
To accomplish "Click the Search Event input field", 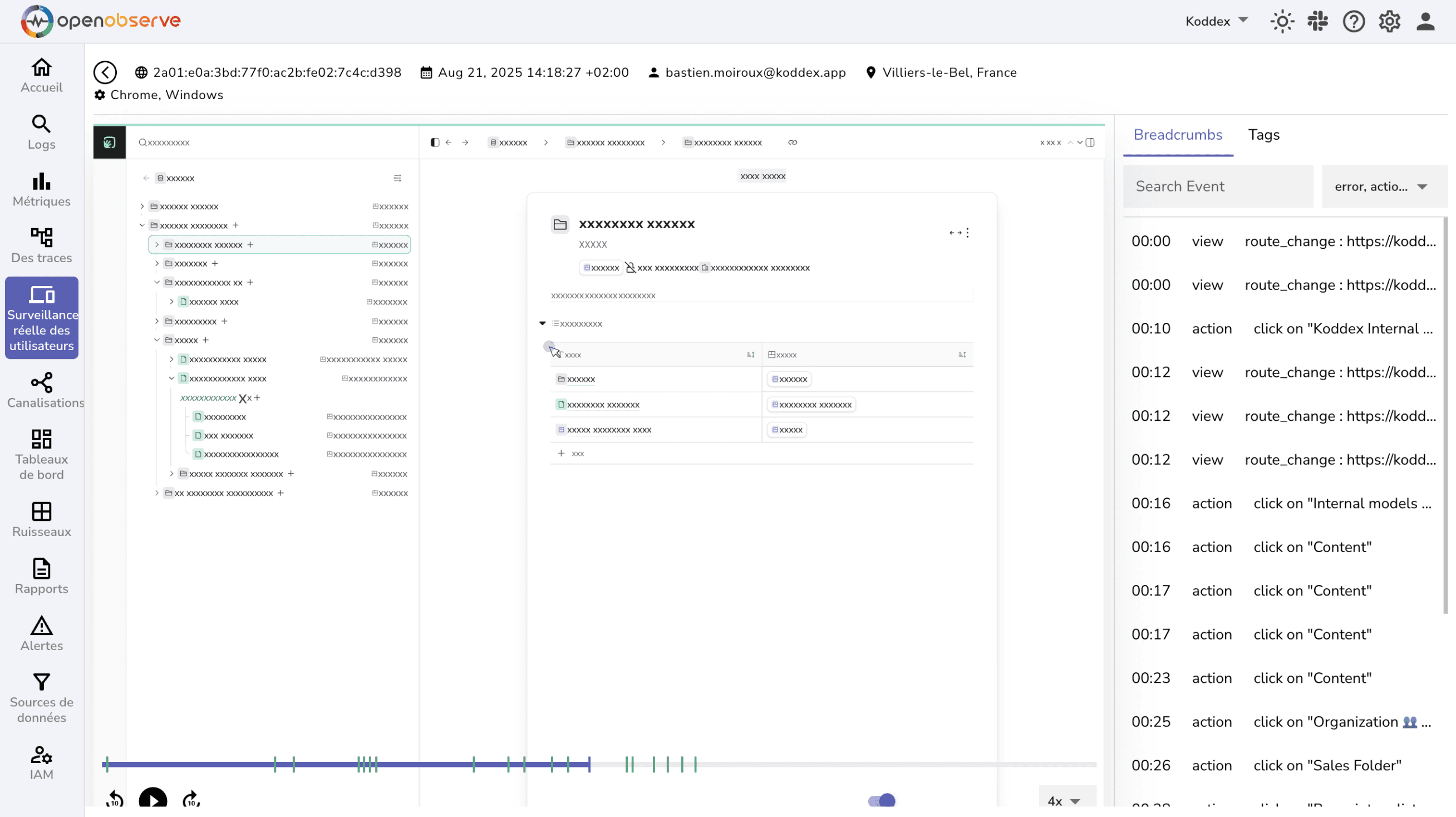I will pos(1217,186).
